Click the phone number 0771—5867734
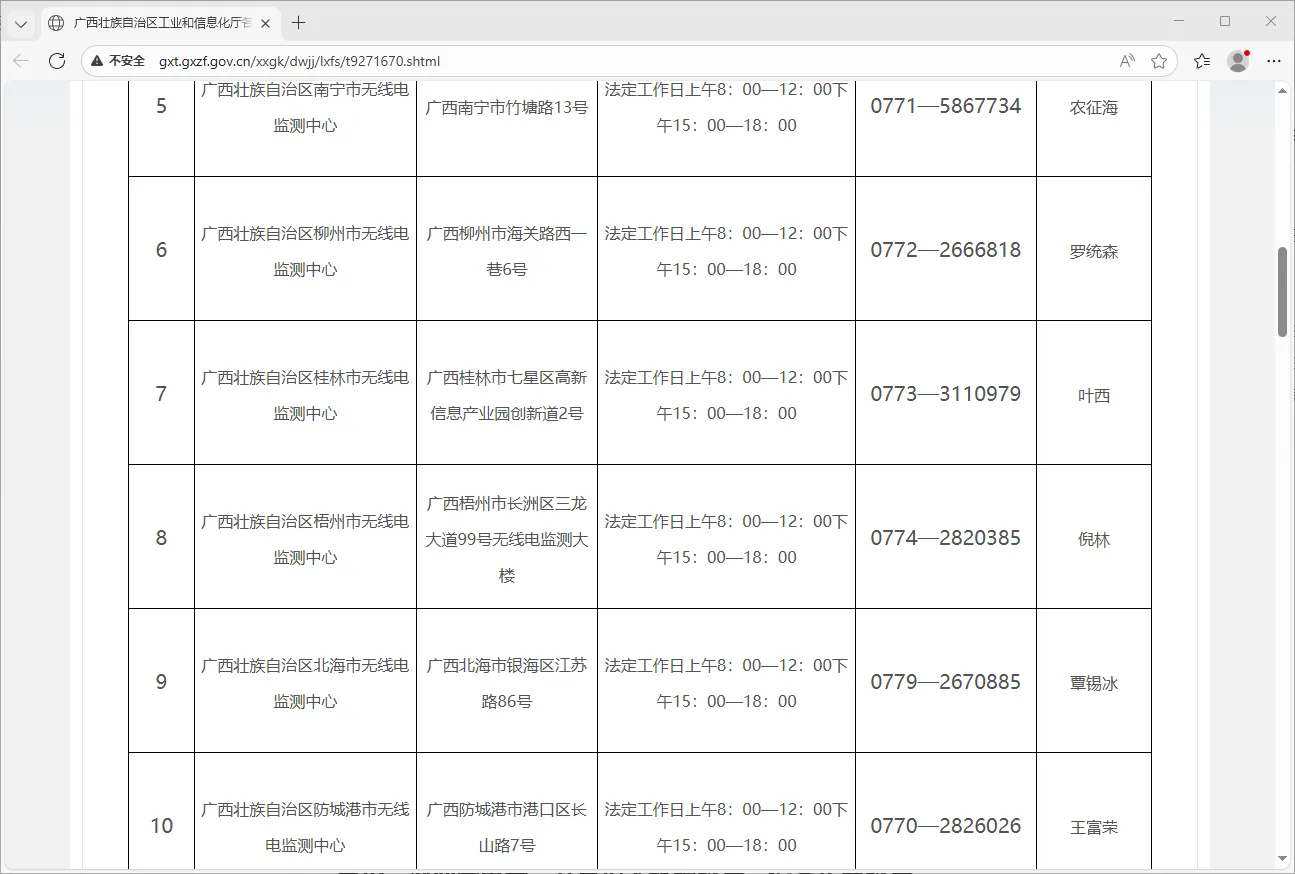Viewport: 1295px width, 874px height. click(x=945, y=105)
